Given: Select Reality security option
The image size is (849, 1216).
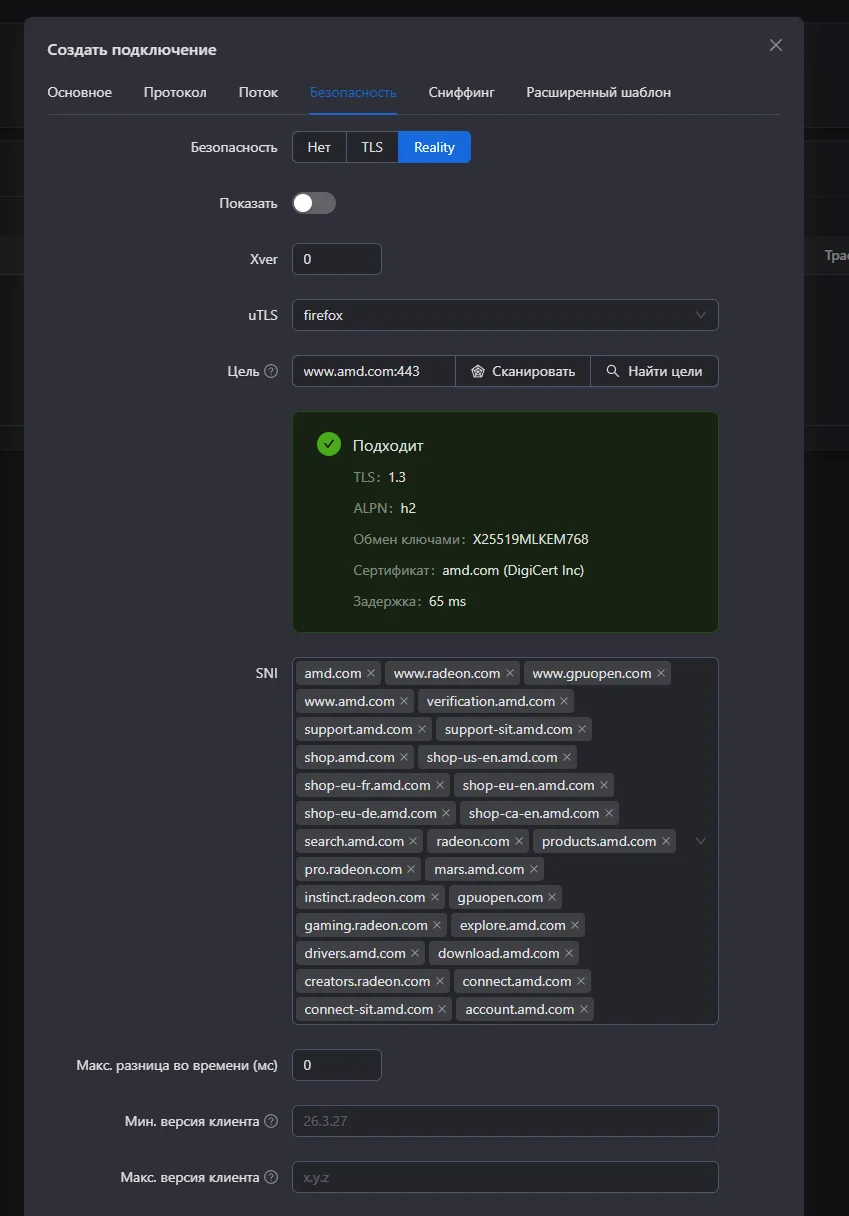Looking at the screenshot, I should pos(435,147).
